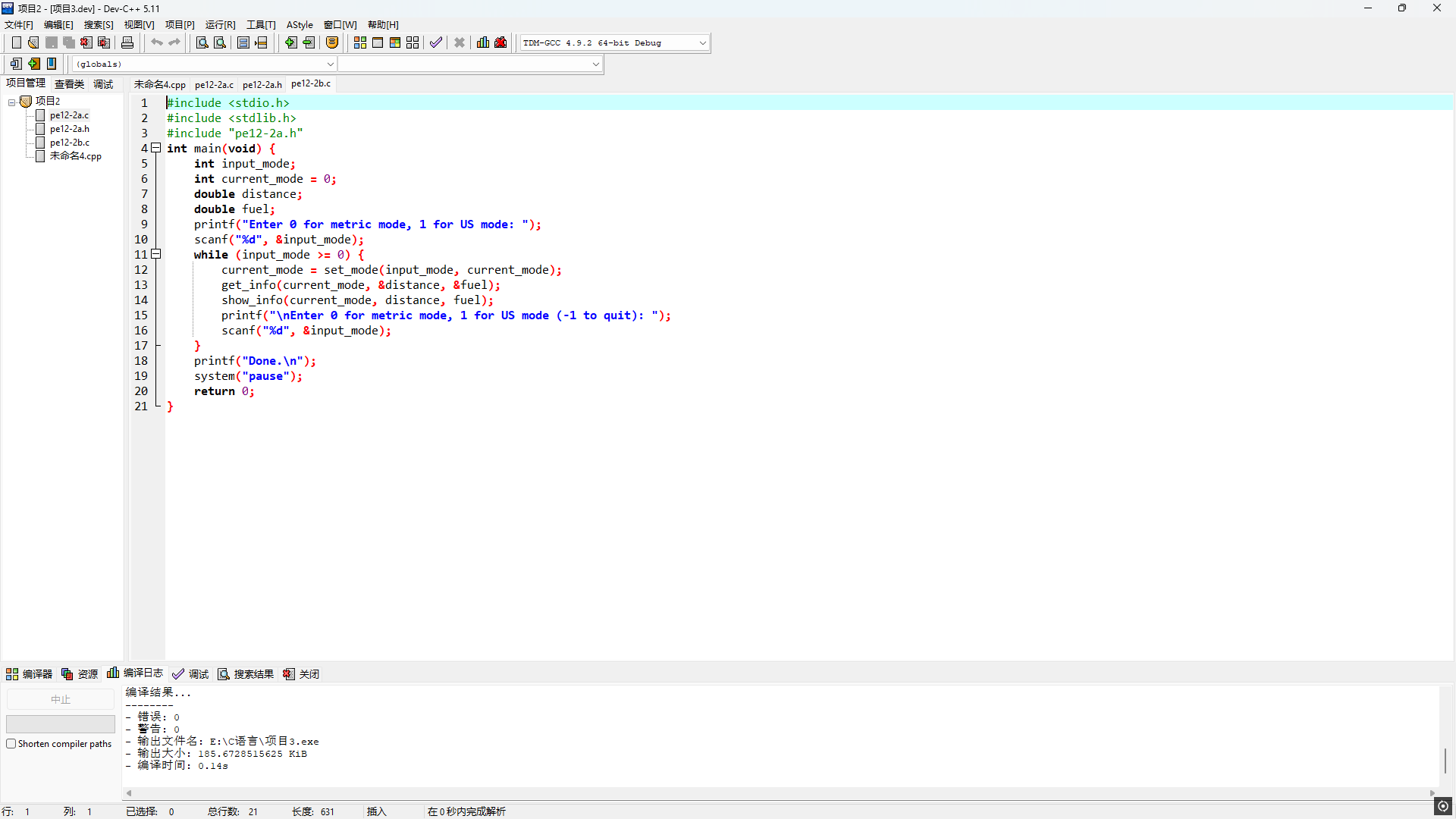The width and height of the screenshot is (1456, 819).
Task: Click the Compile four-squares icon
Action: pos(360,42)
